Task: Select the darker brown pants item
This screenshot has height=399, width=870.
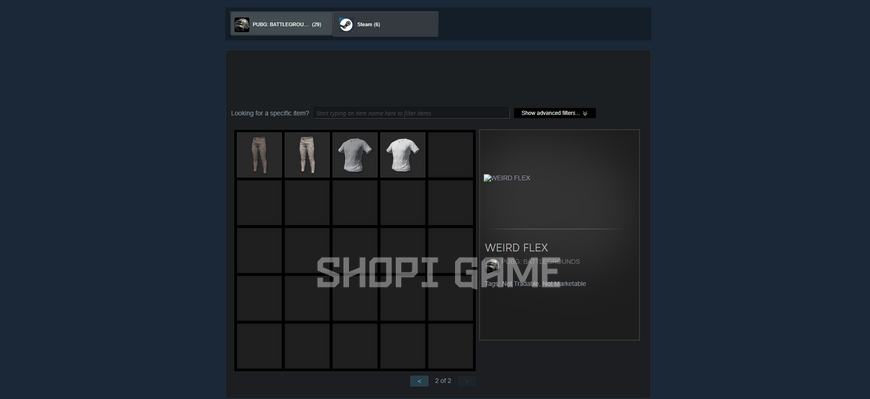Action: [260, 155]
